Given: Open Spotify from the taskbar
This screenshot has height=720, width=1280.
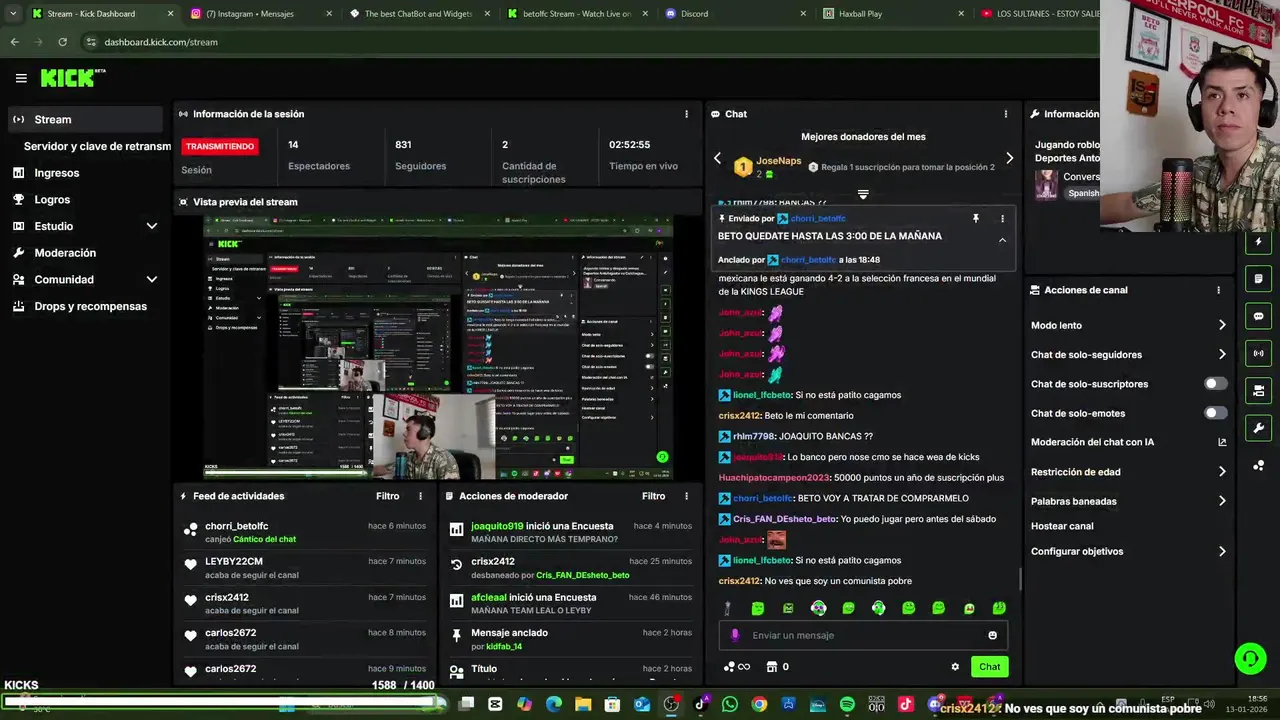Looking at the screenshot, I should [847, 704].
